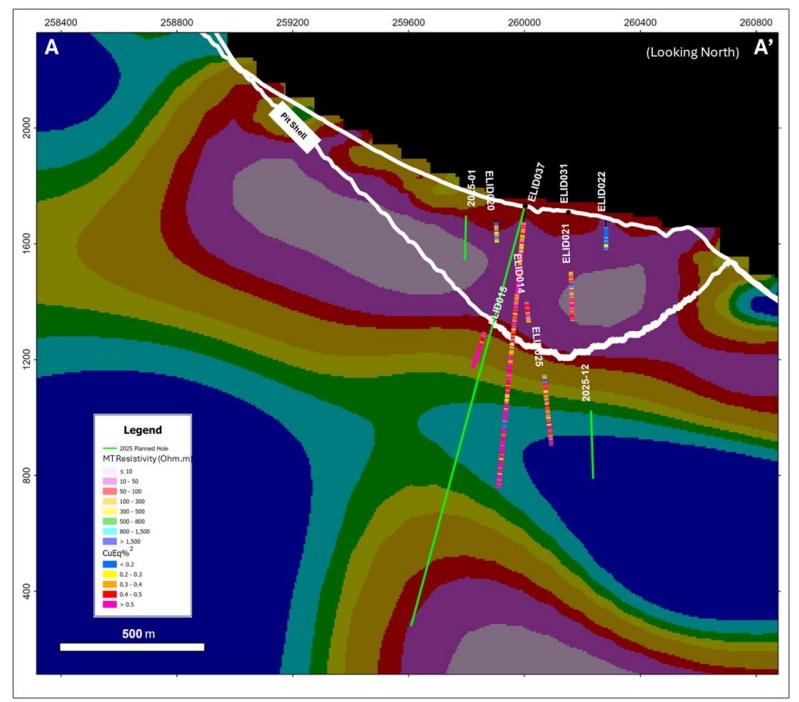Click the section label A' in corner
799x702 pixels.
[x=765, y=48]
